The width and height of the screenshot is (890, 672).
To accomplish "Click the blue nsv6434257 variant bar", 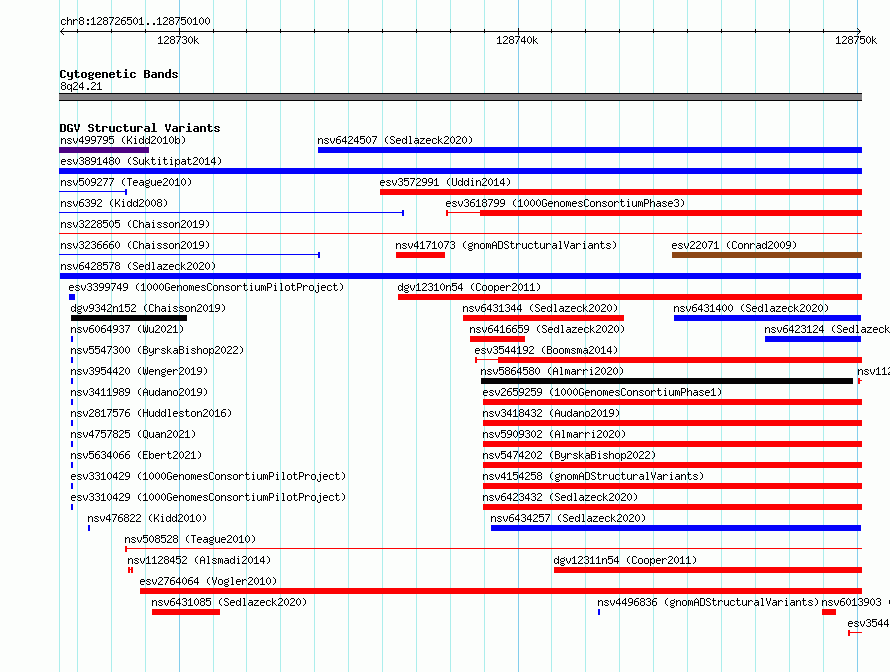I will pyautogui.click(x=676, y=528).
